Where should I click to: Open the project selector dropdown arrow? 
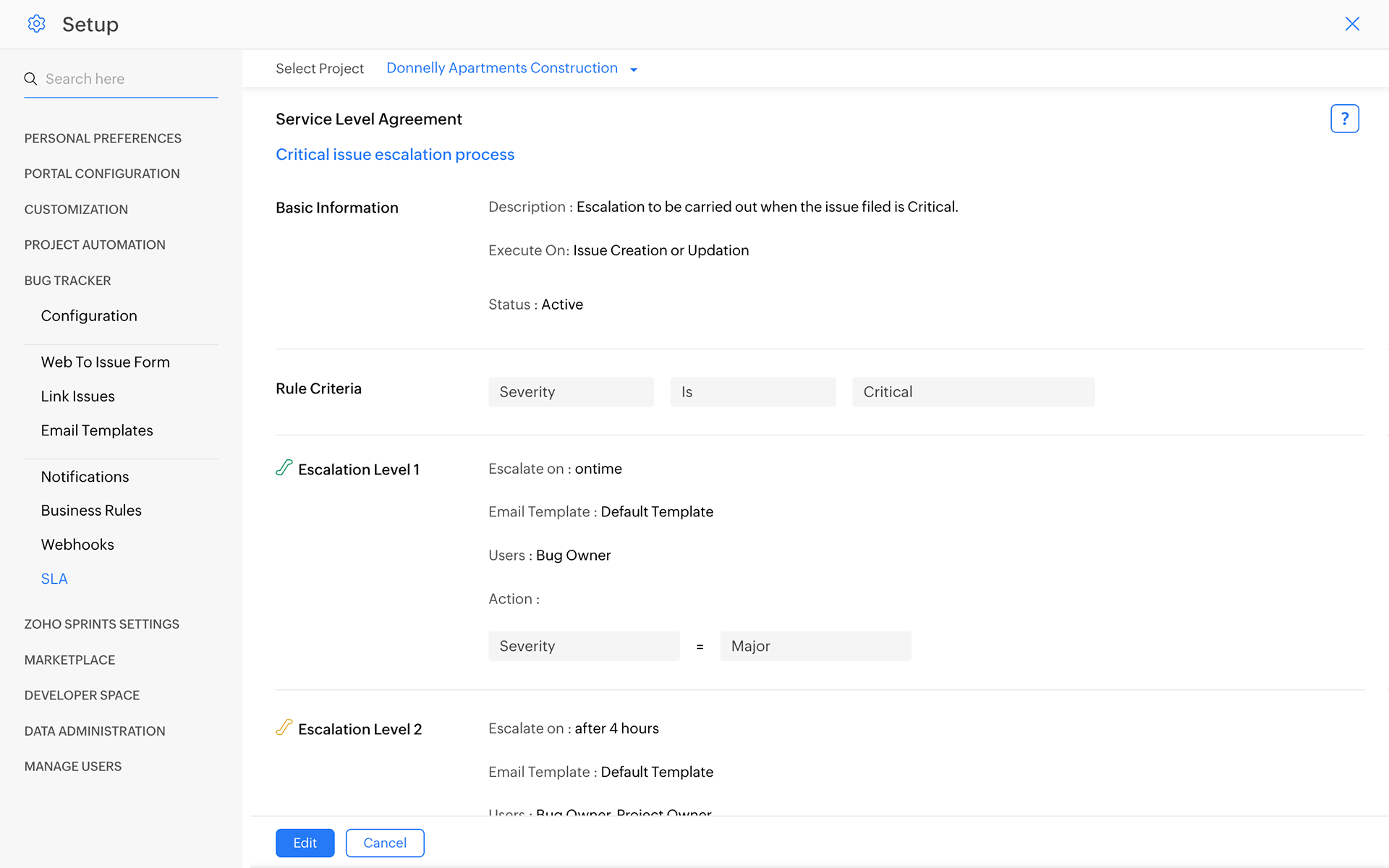634,69
